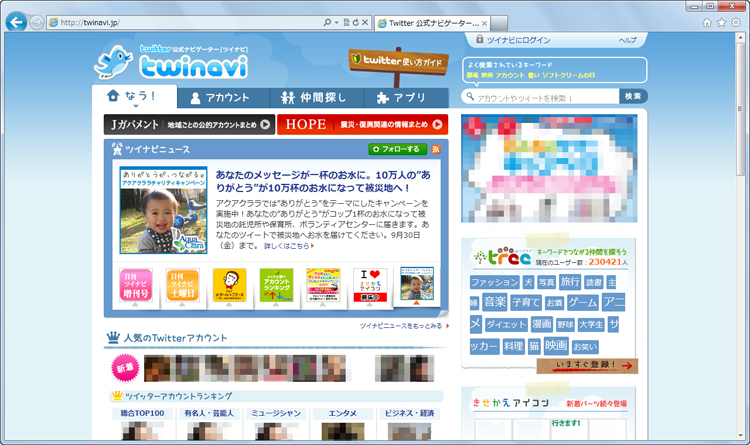Screen dimensions: 750x445
Task: Click the 検索 button
Action: click(x=633, y=97)
